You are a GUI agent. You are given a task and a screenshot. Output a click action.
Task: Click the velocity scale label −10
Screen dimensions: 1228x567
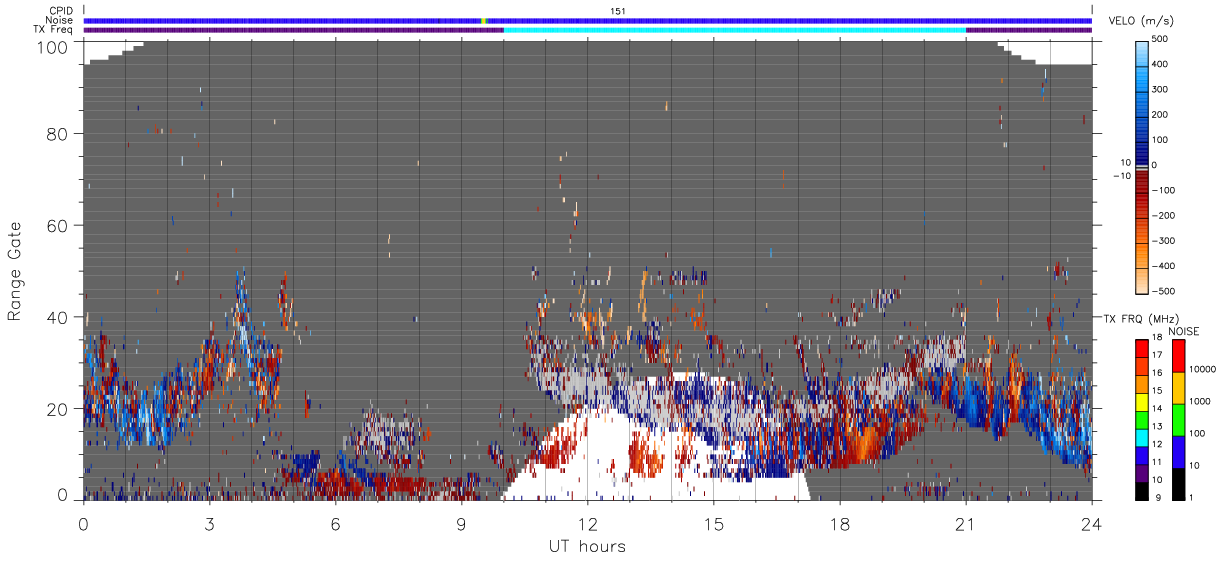tap(1121, 176)
